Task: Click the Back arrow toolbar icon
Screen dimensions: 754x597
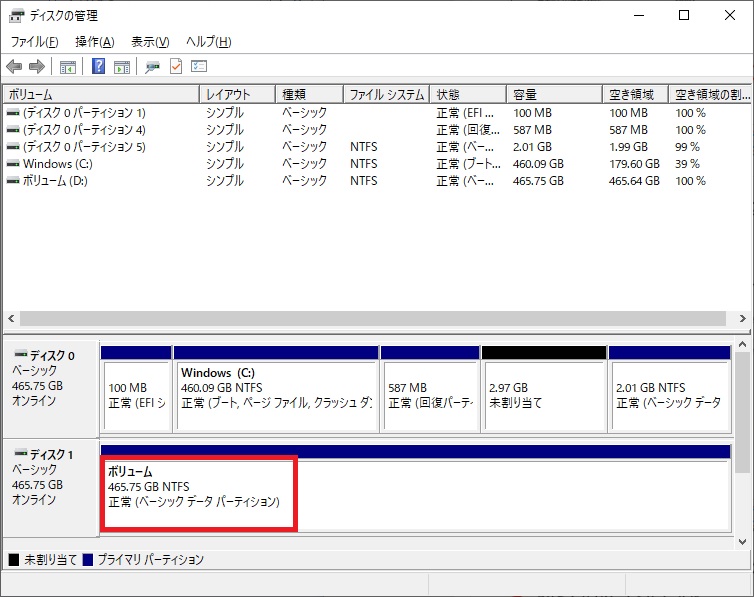Action: [14, 67]
